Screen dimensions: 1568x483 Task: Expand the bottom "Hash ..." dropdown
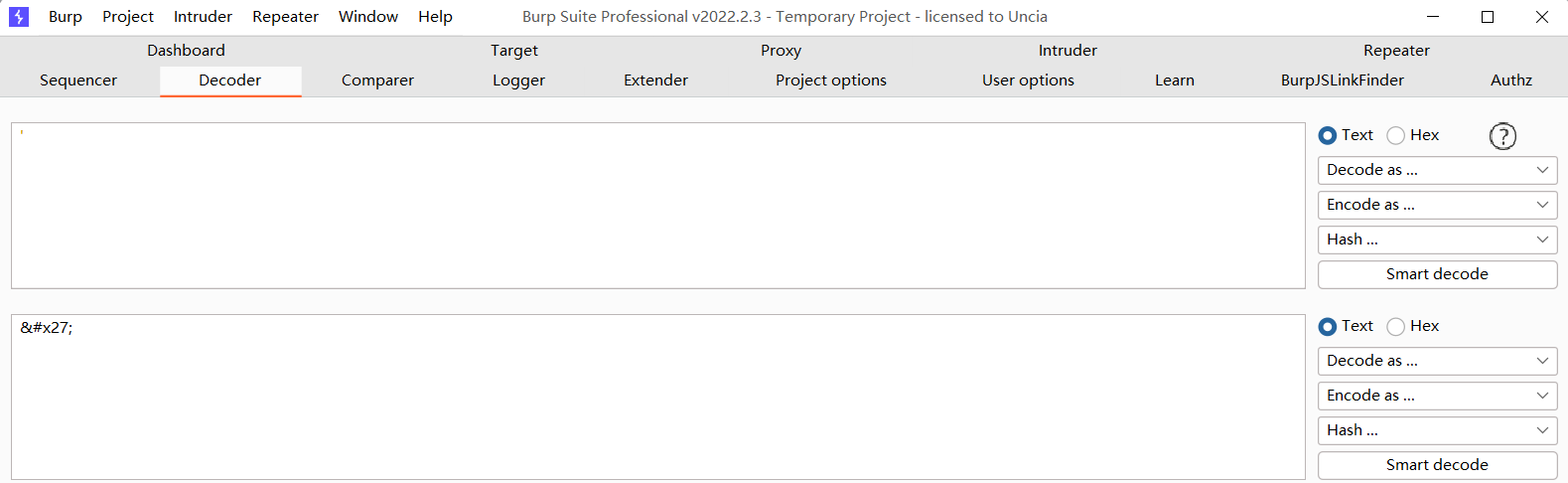[1437, 430]
